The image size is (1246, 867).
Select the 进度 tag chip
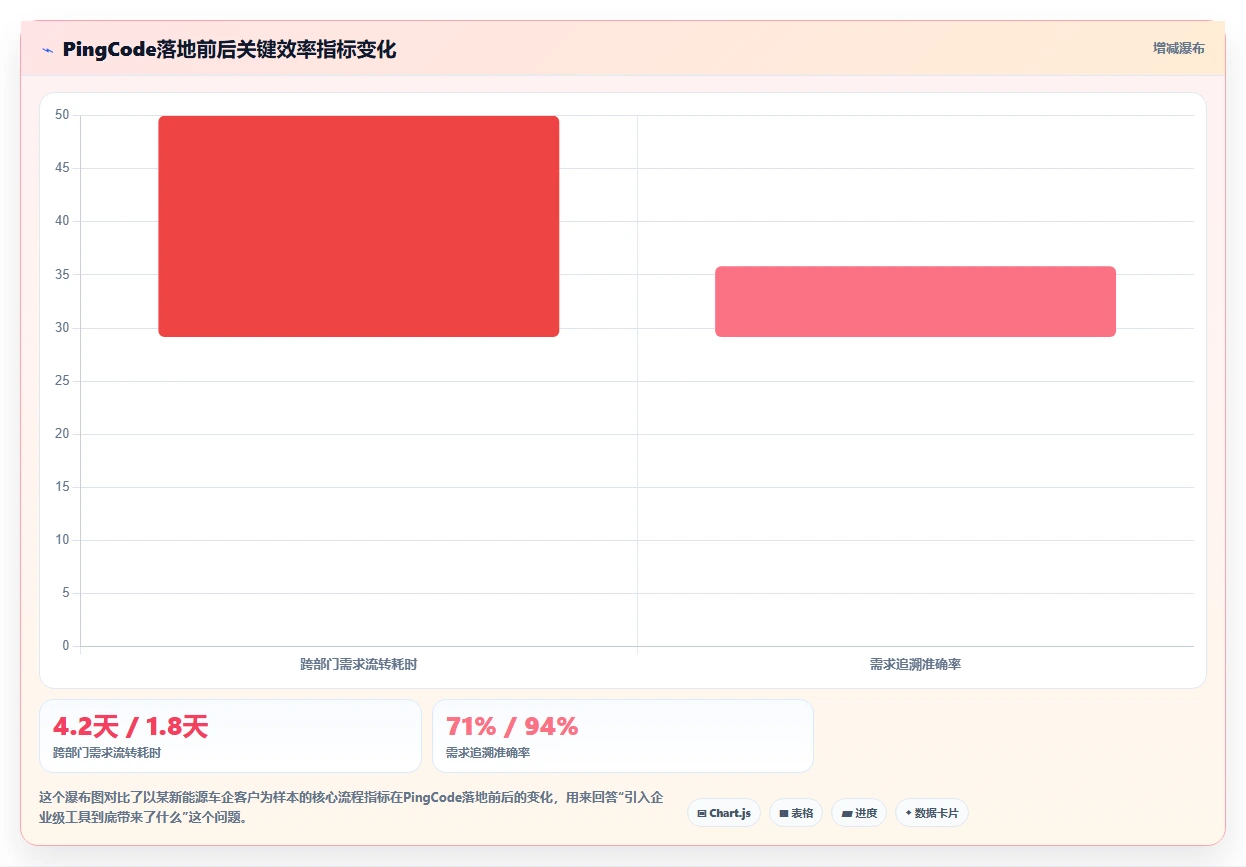pos(859,813)
